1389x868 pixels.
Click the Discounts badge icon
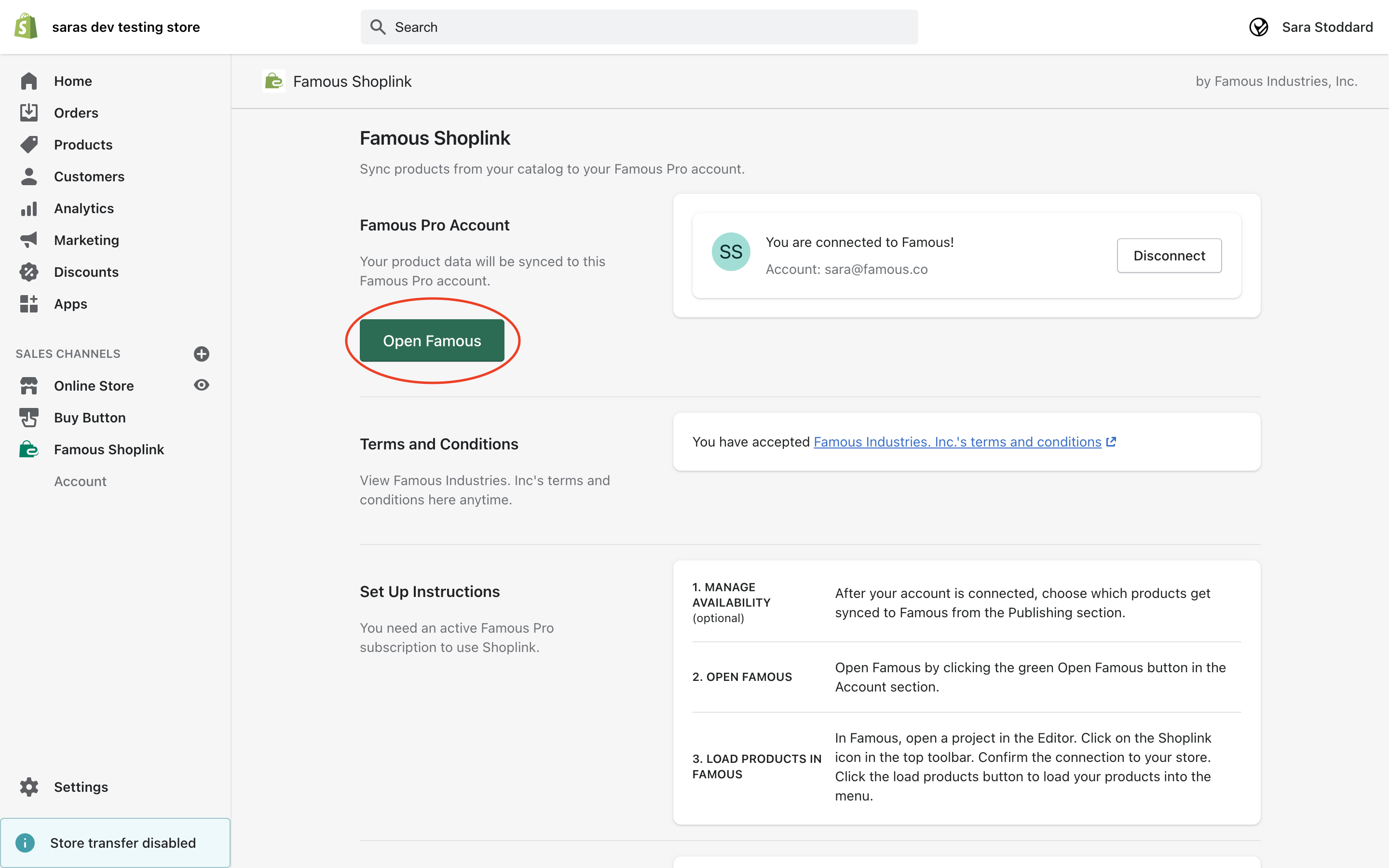coord(29,272)
